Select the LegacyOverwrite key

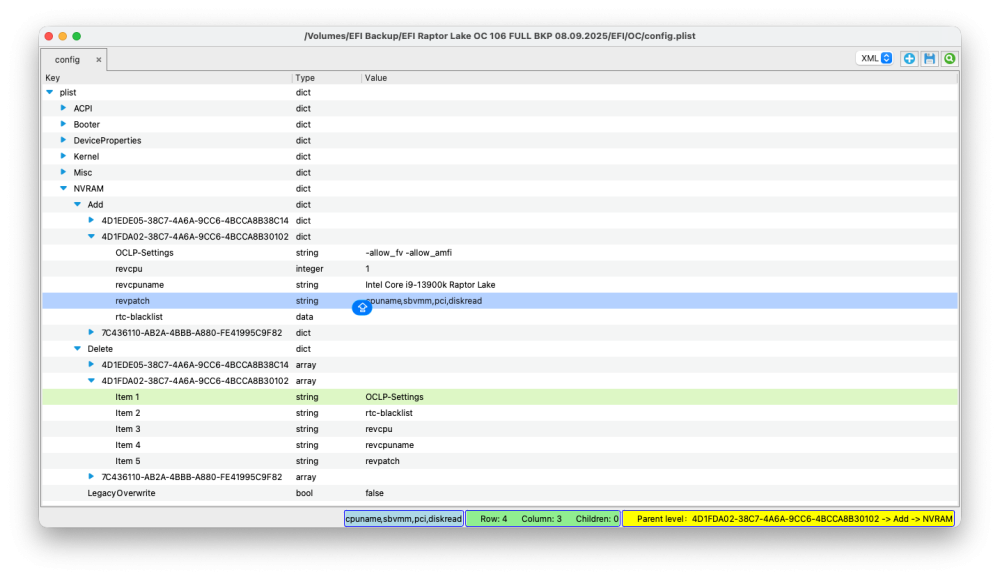click(x=121, y=493)
